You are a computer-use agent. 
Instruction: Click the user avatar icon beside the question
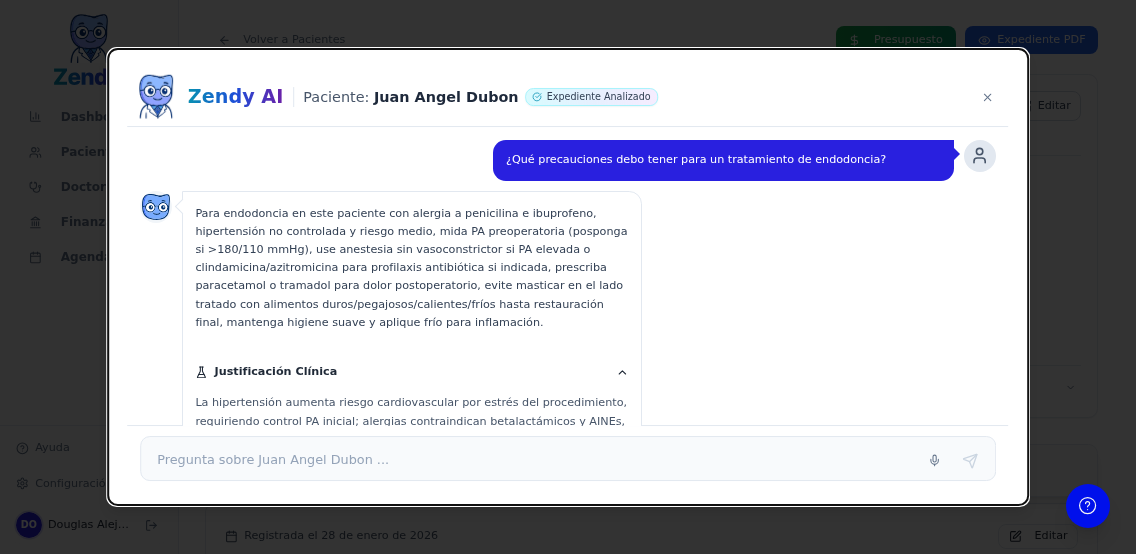tap(980, 156)
